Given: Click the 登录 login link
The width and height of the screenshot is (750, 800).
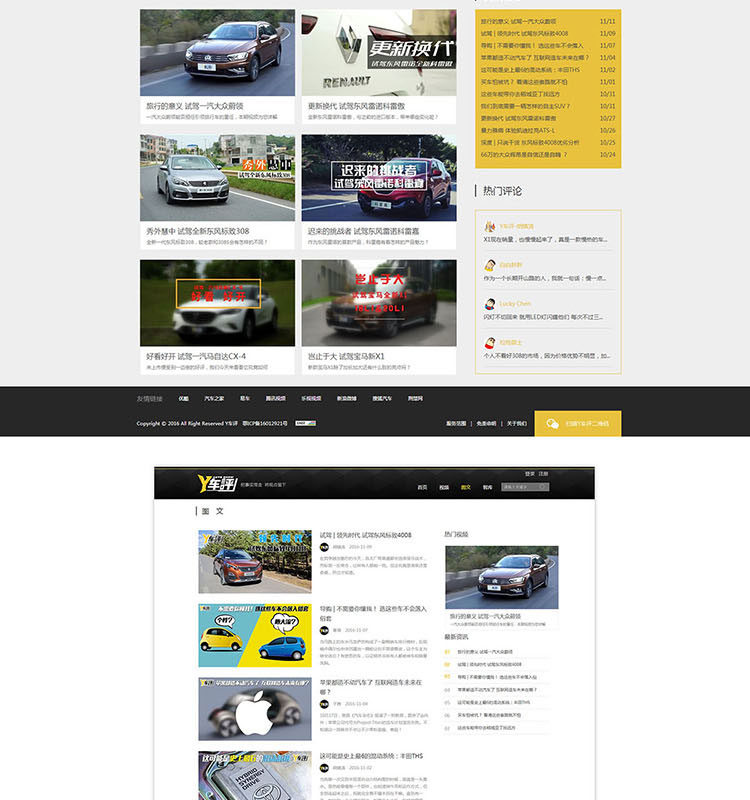Looking at the screenshot, I should point(529,473).
